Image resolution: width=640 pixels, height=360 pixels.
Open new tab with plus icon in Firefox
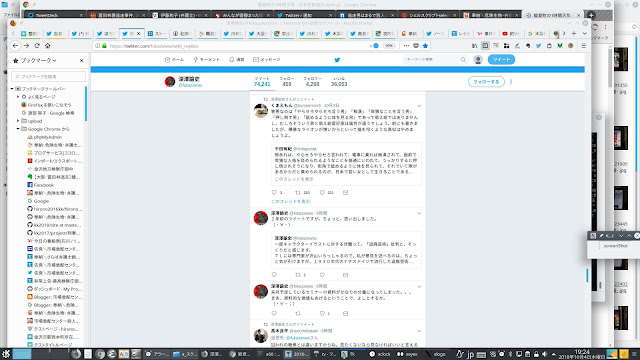574,33
